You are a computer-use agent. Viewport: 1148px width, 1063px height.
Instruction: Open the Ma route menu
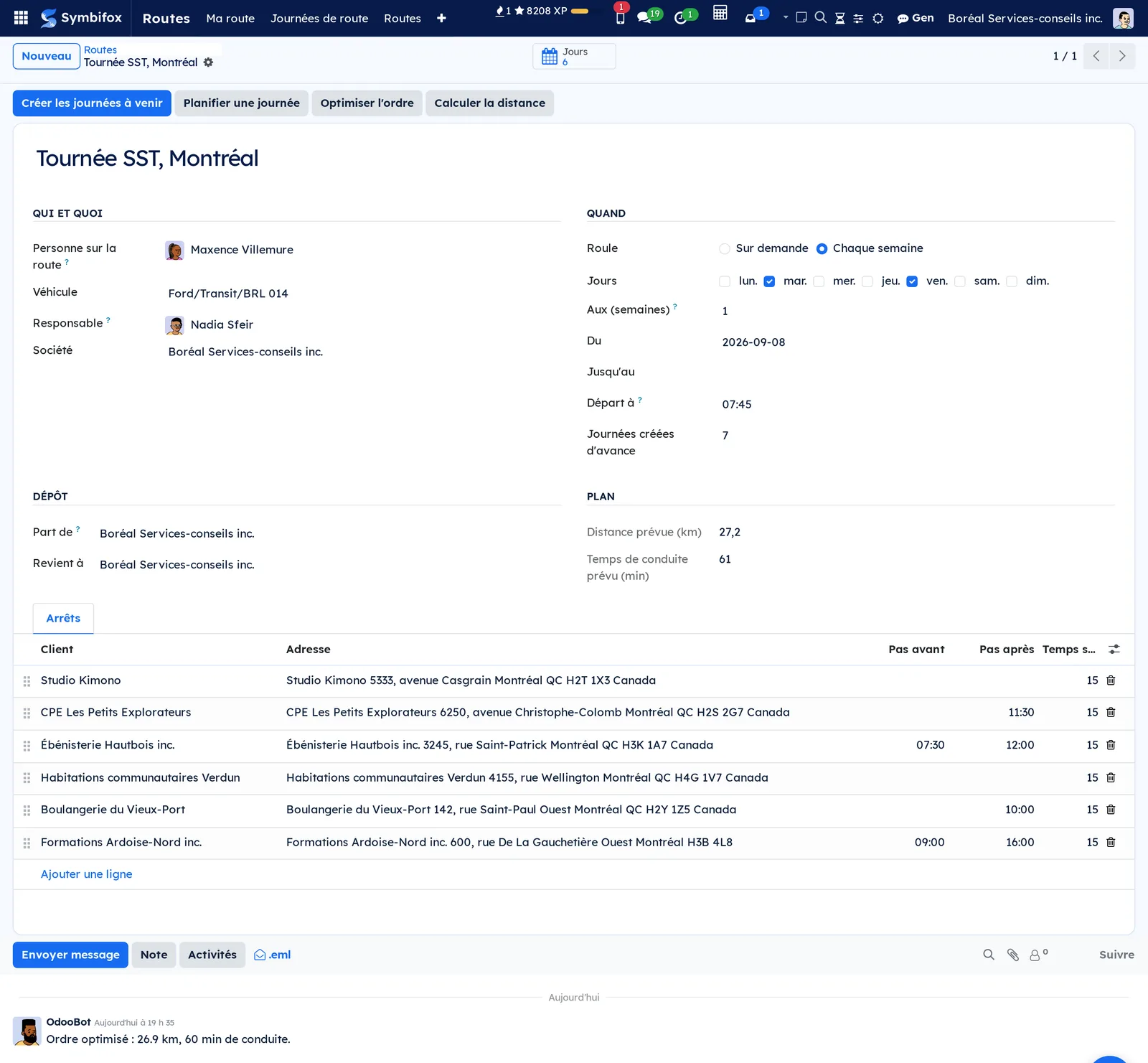click(x=230, y=18)
